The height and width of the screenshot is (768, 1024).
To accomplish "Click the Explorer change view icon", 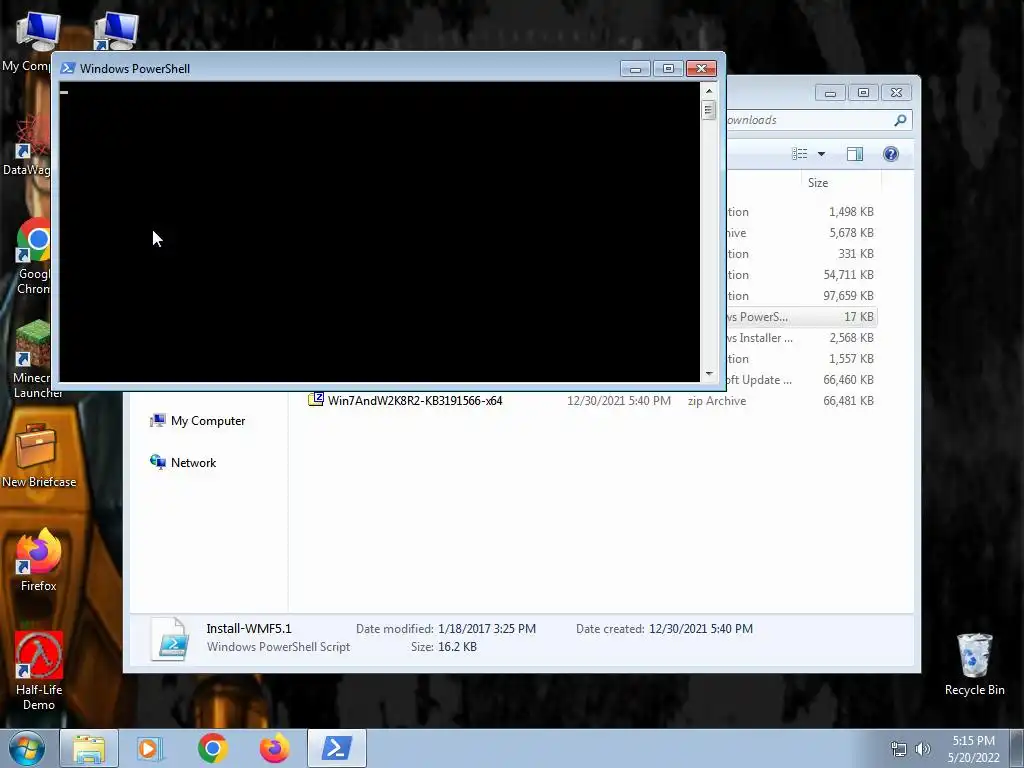I will (x=800, y=154).
